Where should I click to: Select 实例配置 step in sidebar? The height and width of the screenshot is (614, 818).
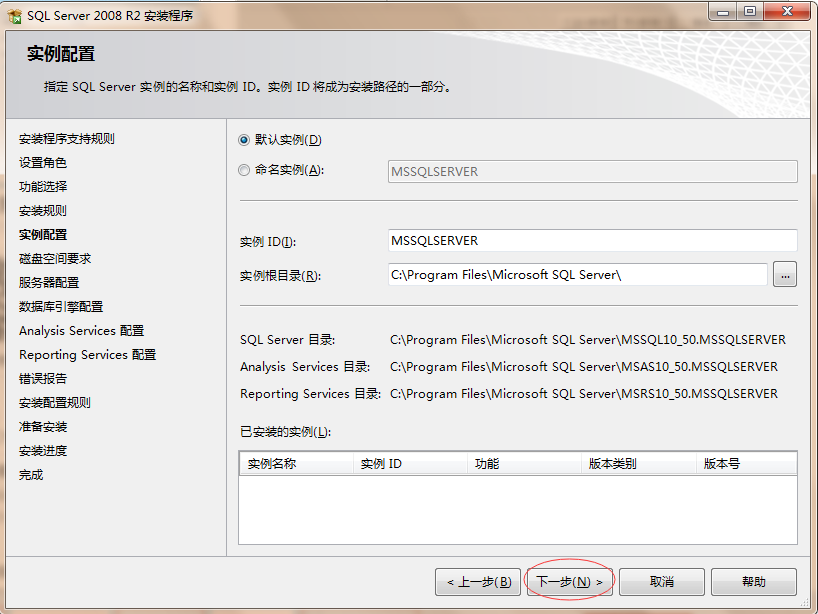[43, 235]
